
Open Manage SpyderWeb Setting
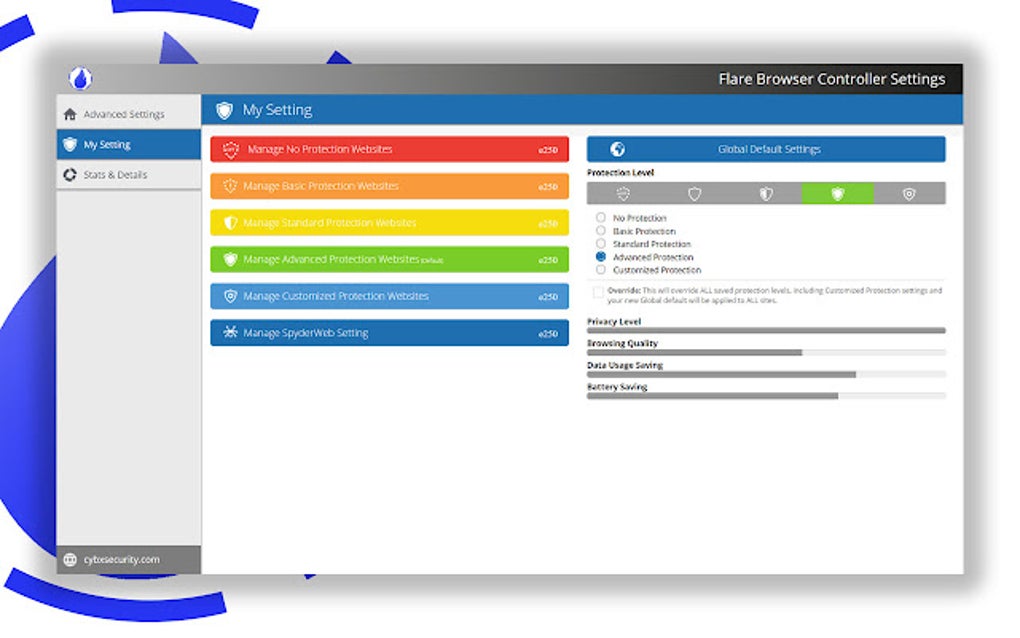point(389,331)
